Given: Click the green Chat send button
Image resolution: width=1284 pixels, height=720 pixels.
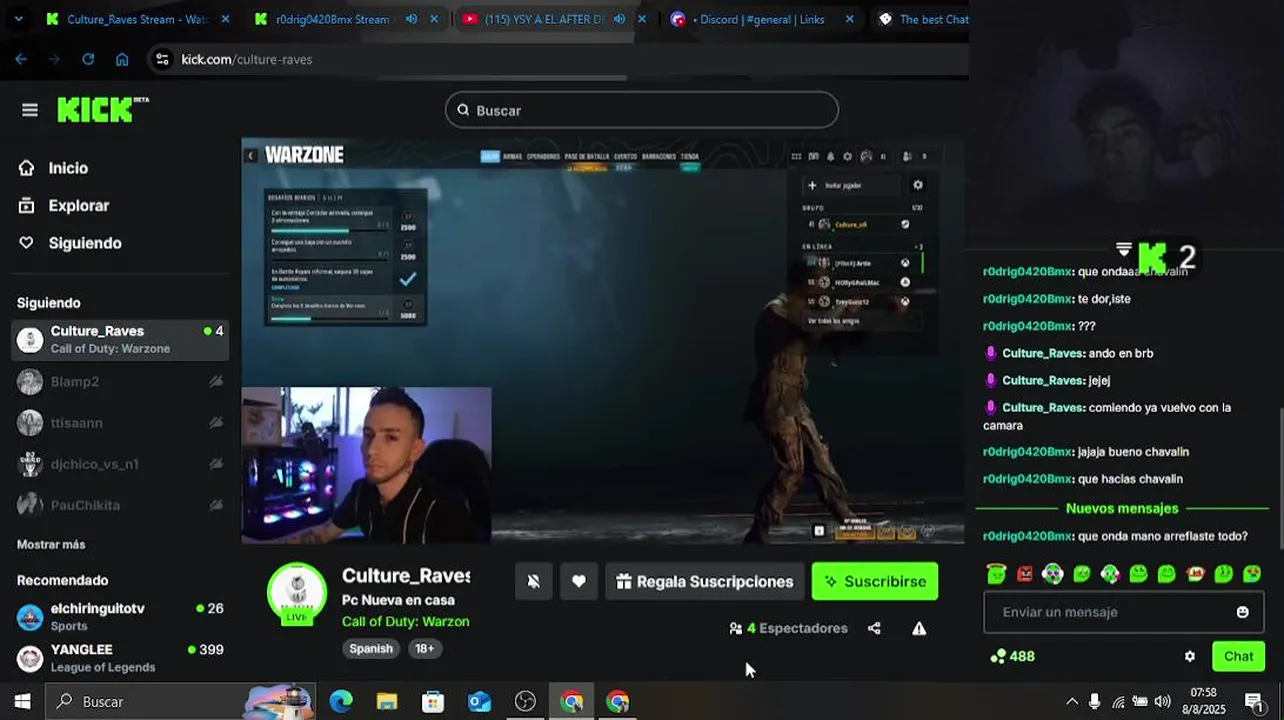Looking at the screenshot, I should click(x=1238, y=656).
